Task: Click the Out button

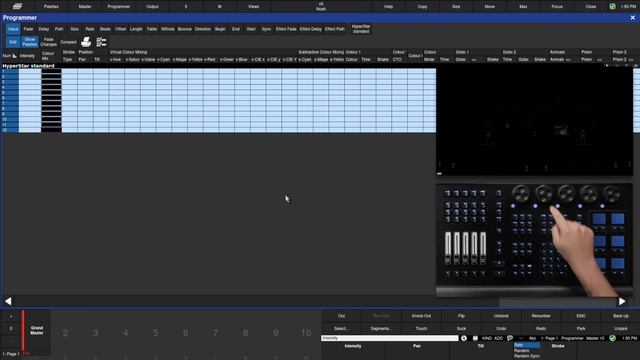Action: pyautogui.click(x=341, y=316)
